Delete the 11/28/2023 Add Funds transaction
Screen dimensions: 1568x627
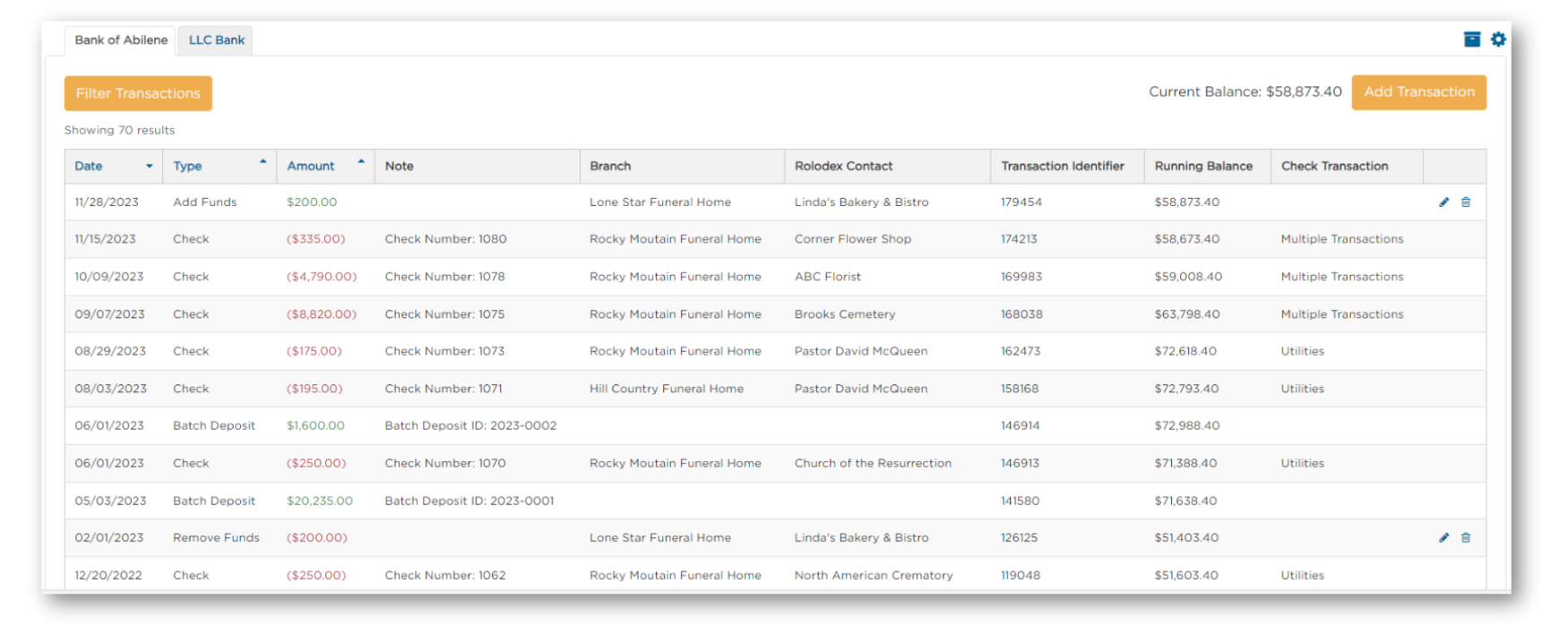pyautogui.click(x=1466, y=202)
